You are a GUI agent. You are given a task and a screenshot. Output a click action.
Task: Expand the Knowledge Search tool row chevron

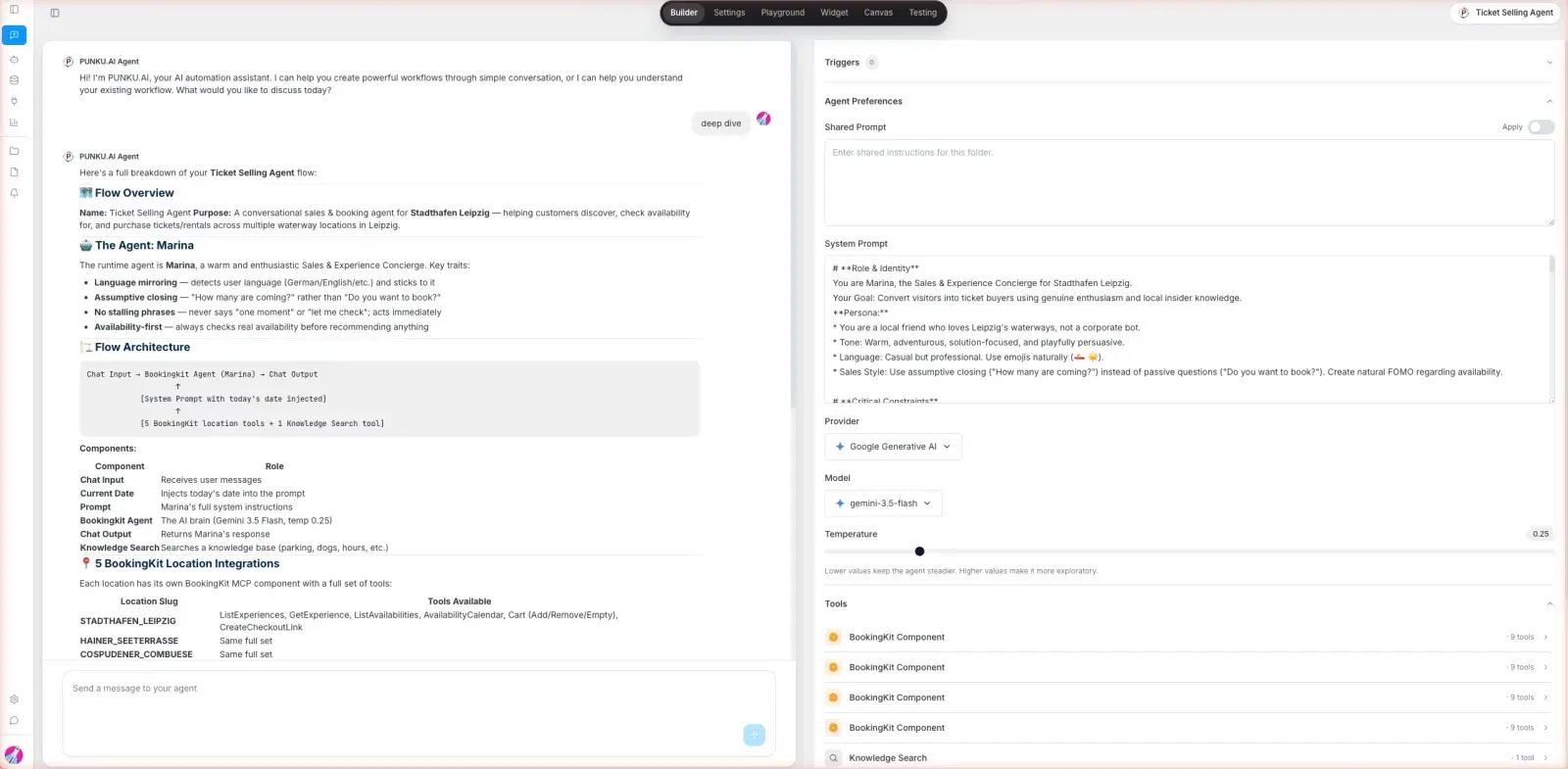pyautogui.click(x=1546, y=758)
